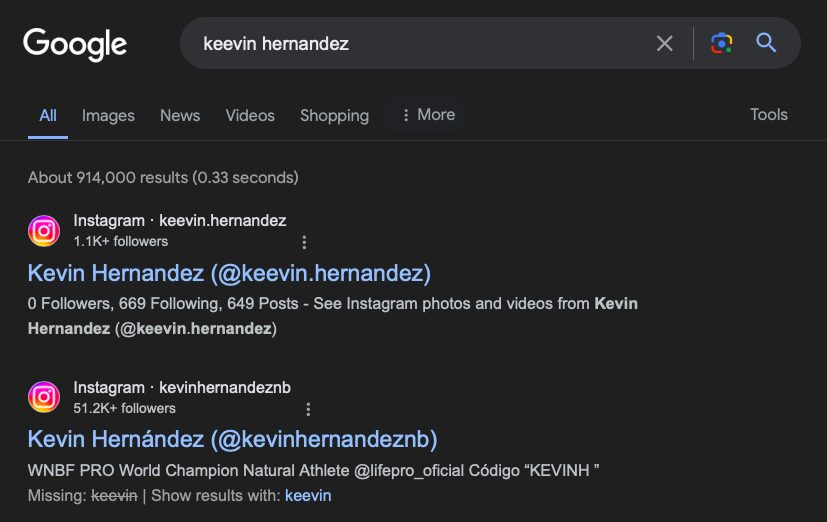Open the Tools options

point(768,115)
